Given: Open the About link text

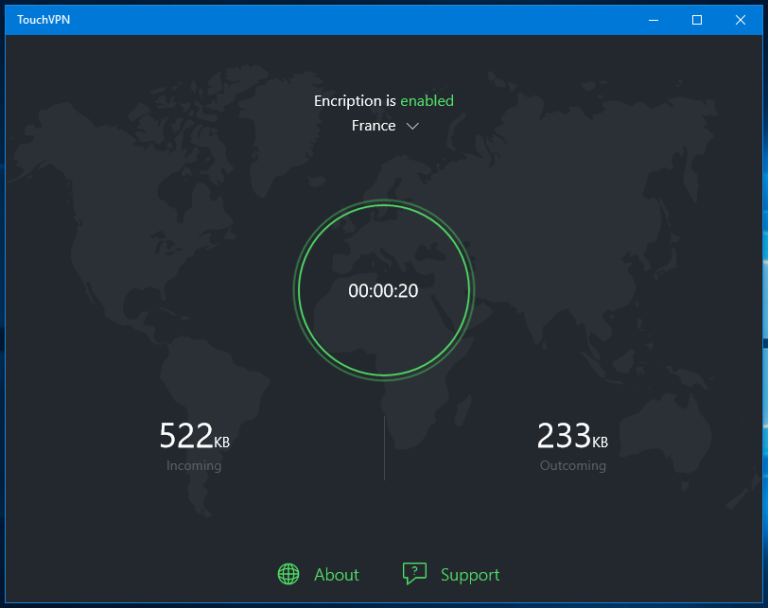Looking at the screenshot, I should (336, 575).
